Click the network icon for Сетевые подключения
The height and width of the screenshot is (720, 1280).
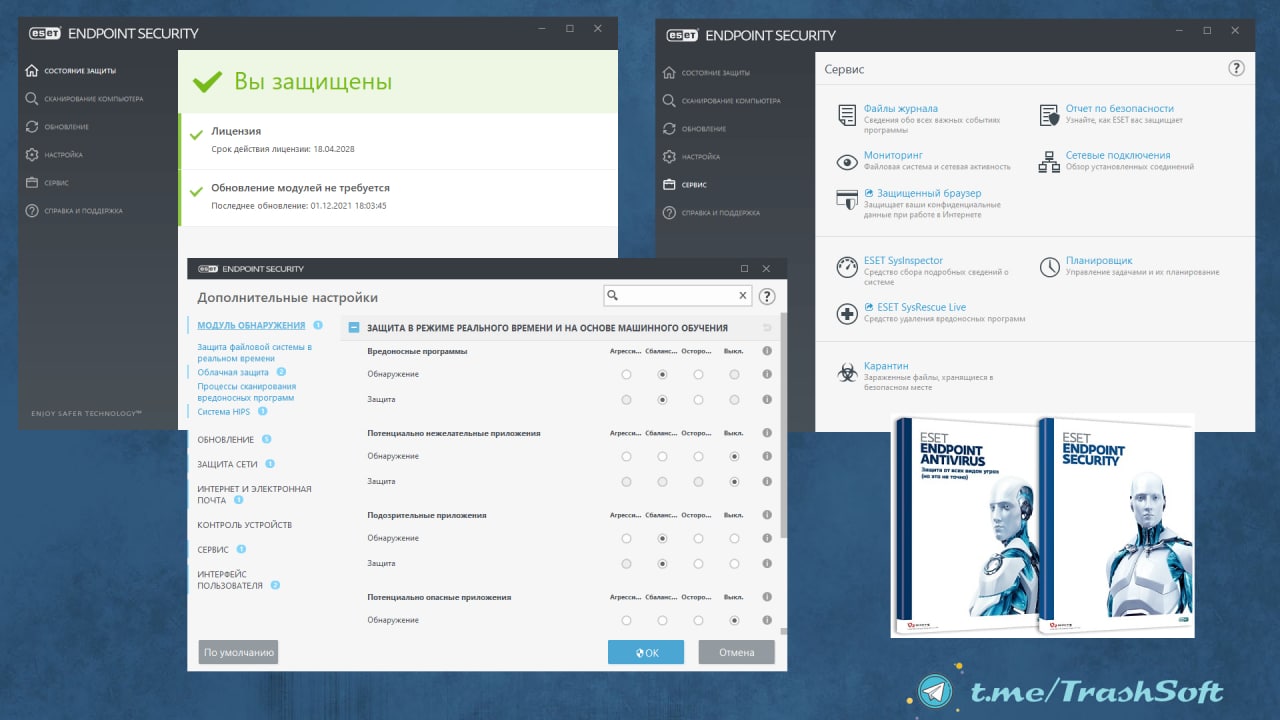tap(1049, 162)
